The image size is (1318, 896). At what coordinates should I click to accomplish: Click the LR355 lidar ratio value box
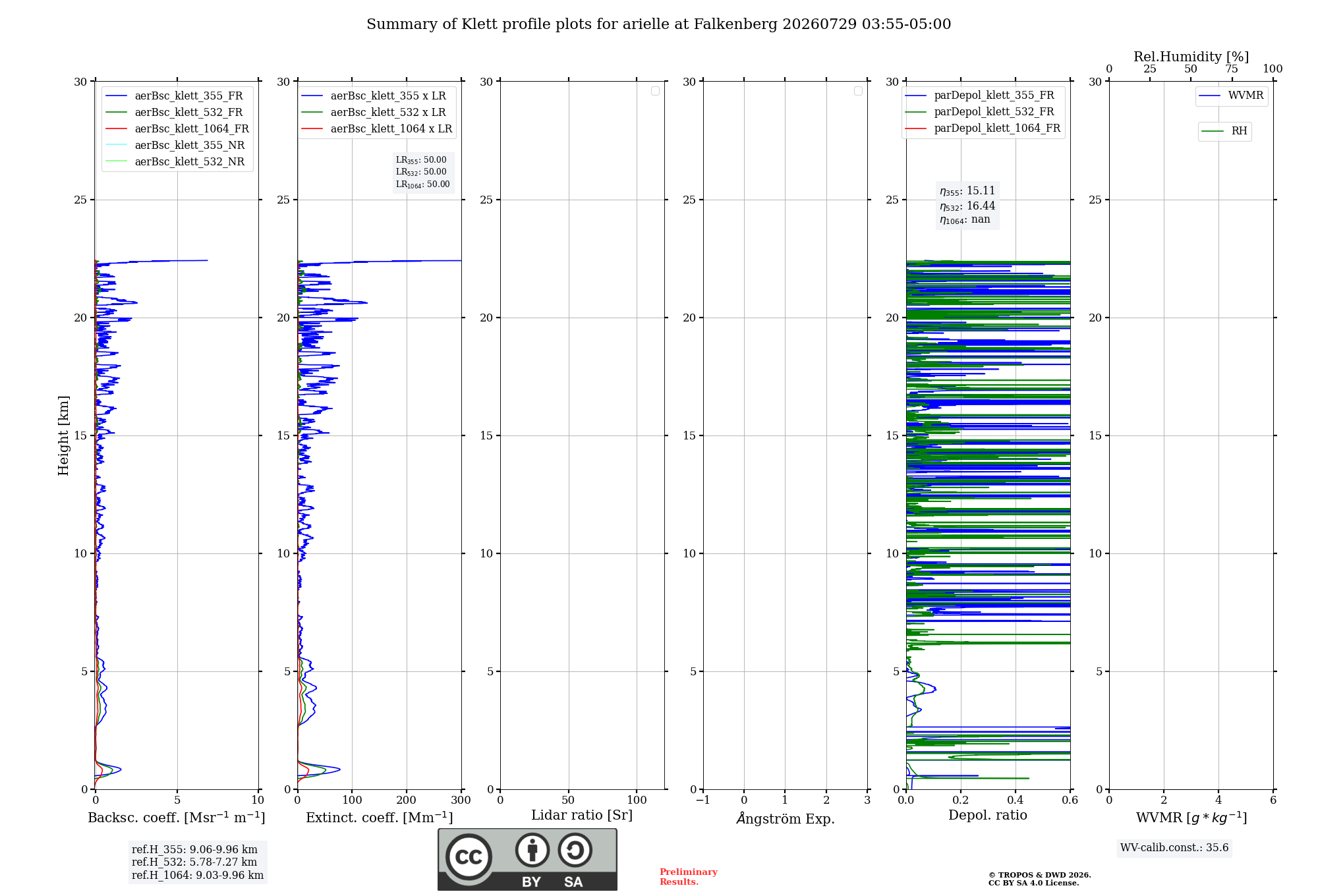pyautogui.click(x=421, y=160)
